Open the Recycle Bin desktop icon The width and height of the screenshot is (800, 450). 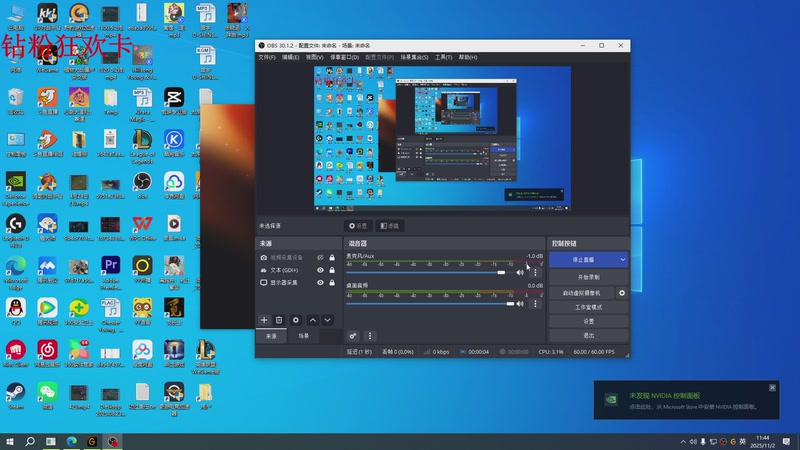(x=16, y=101)
